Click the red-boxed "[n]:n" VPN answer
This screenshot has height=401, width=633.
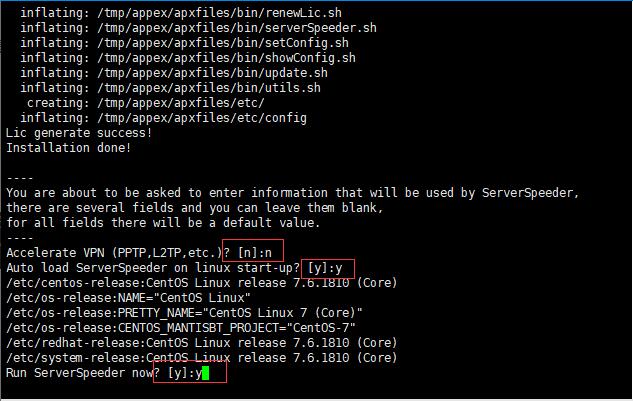254,254
